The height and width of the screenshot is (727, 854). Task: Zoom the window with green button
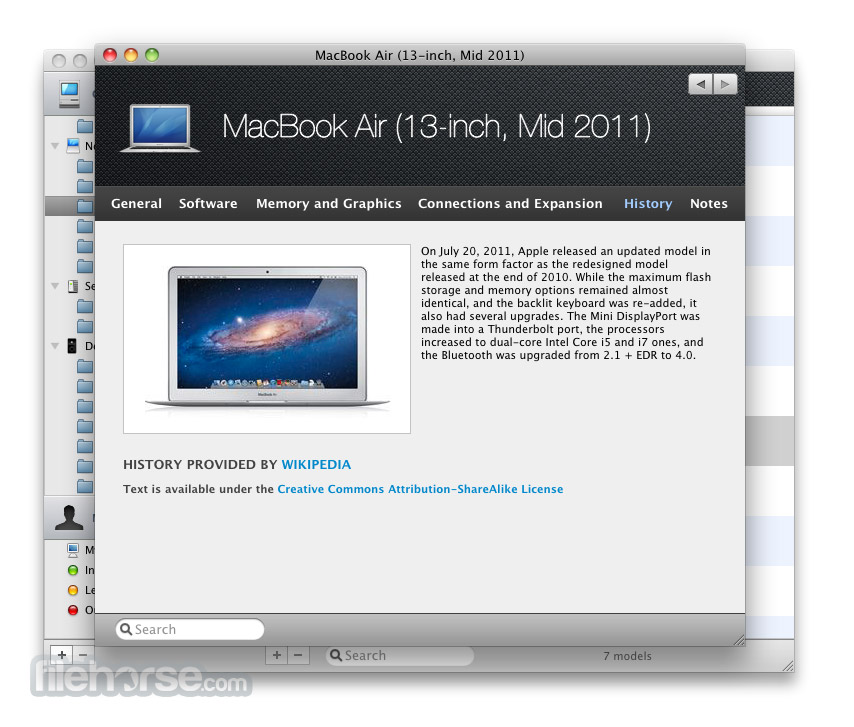tap(152, 55)
